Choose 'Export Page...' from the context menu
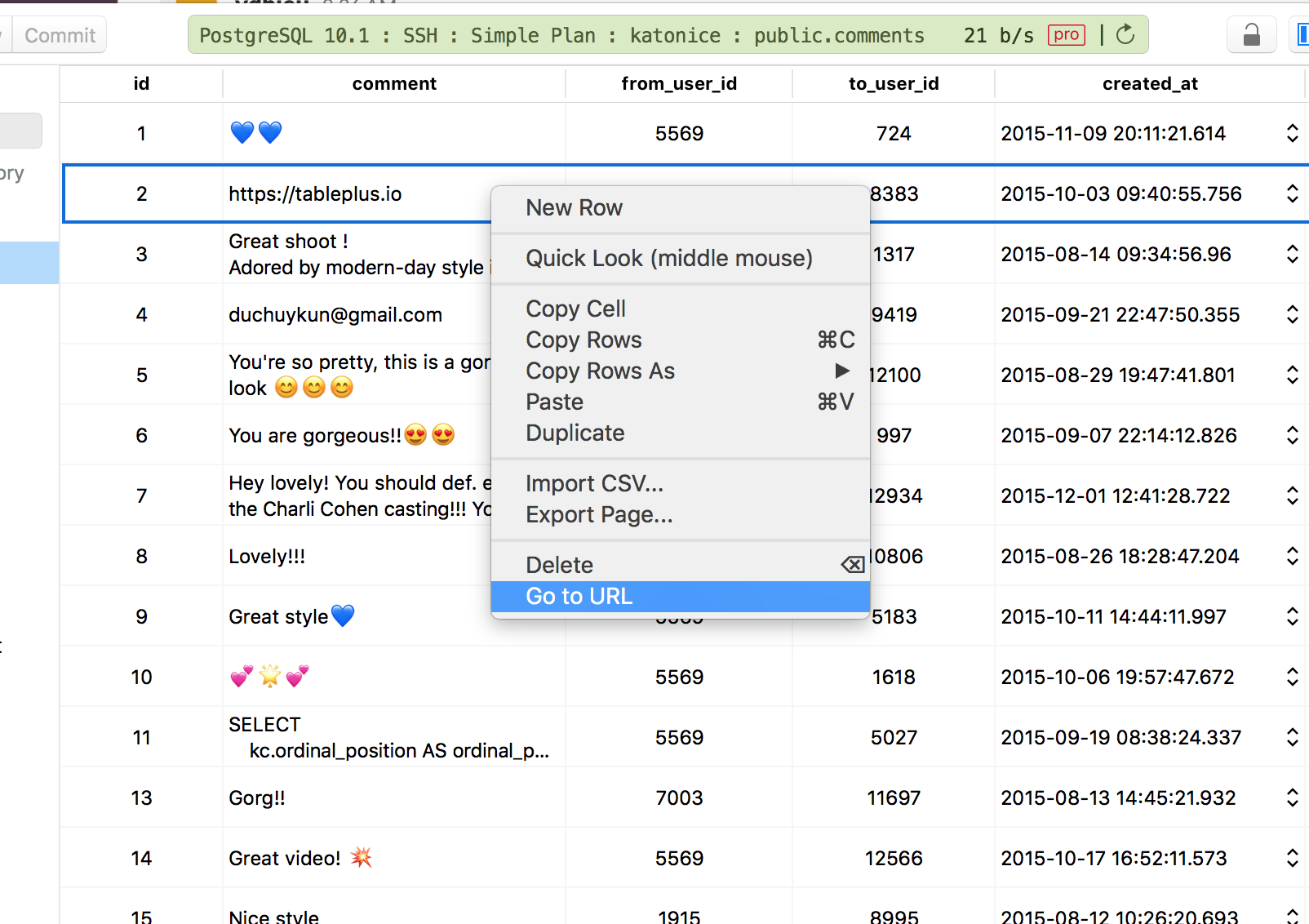This screenshot has width=1309, height=924. 599,514
